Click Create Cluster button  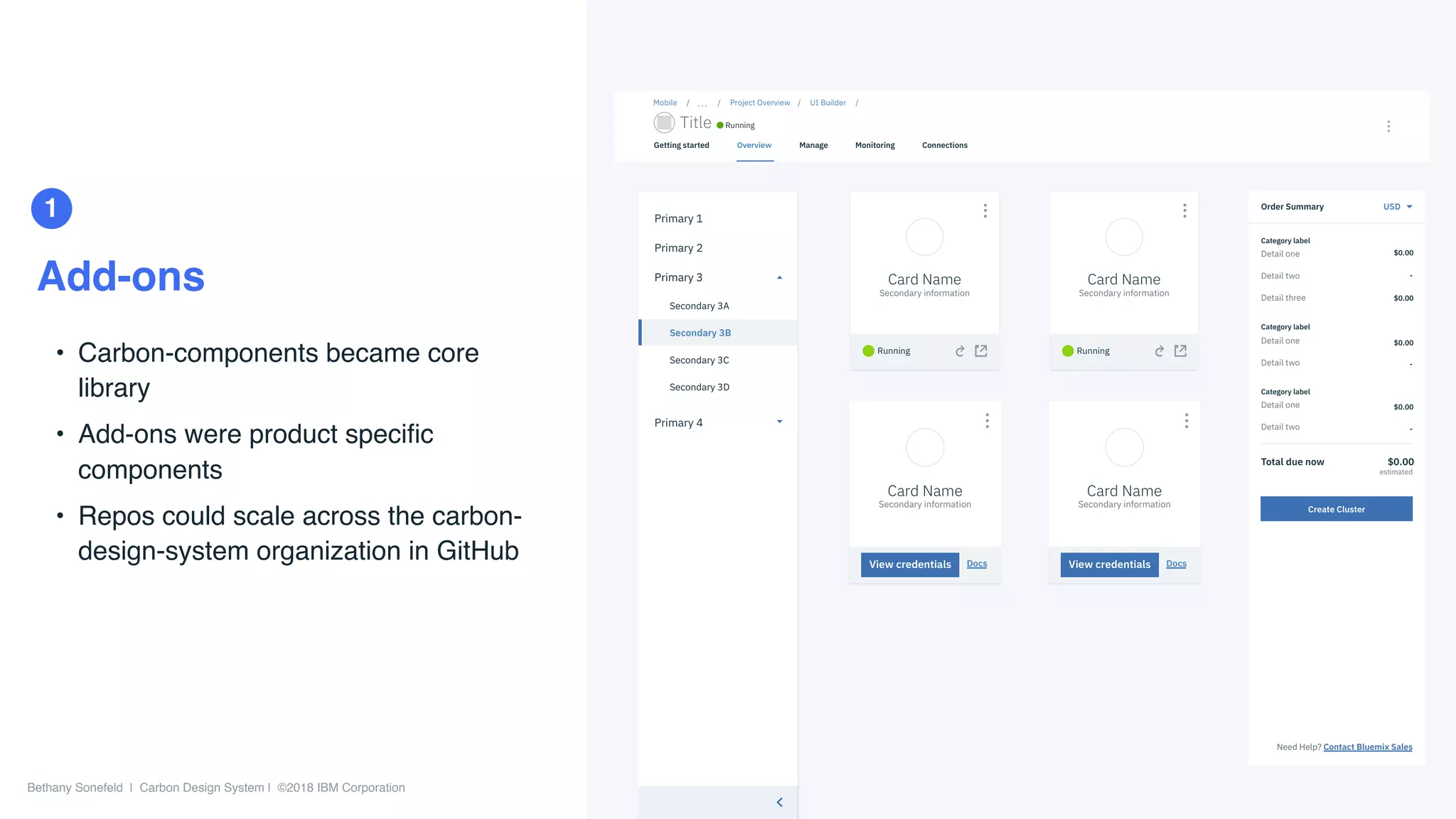1337,509
